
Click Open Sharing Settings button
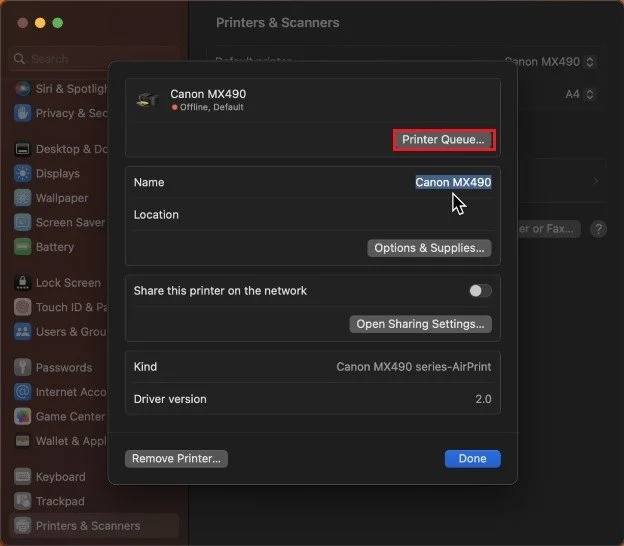[420, 324]
